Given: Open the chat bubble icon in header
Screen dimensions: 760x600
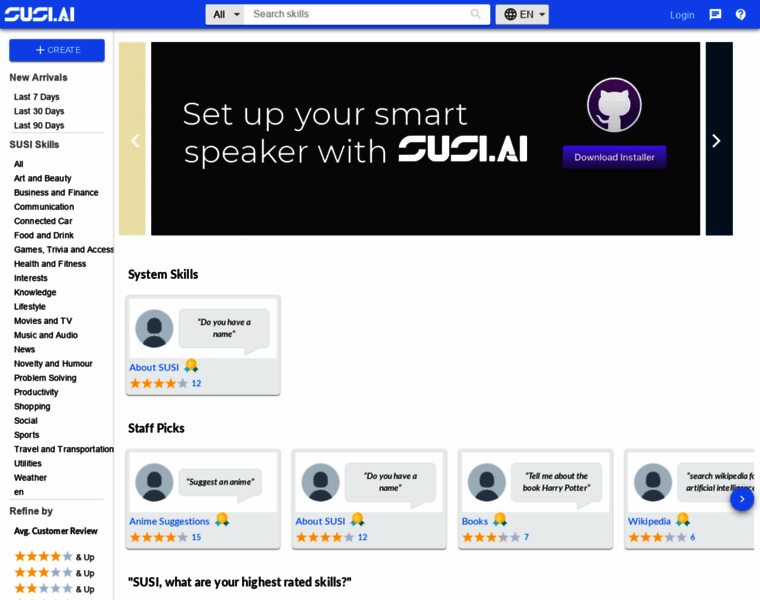Looking at the screenshot, I should [x=715, y=15].
